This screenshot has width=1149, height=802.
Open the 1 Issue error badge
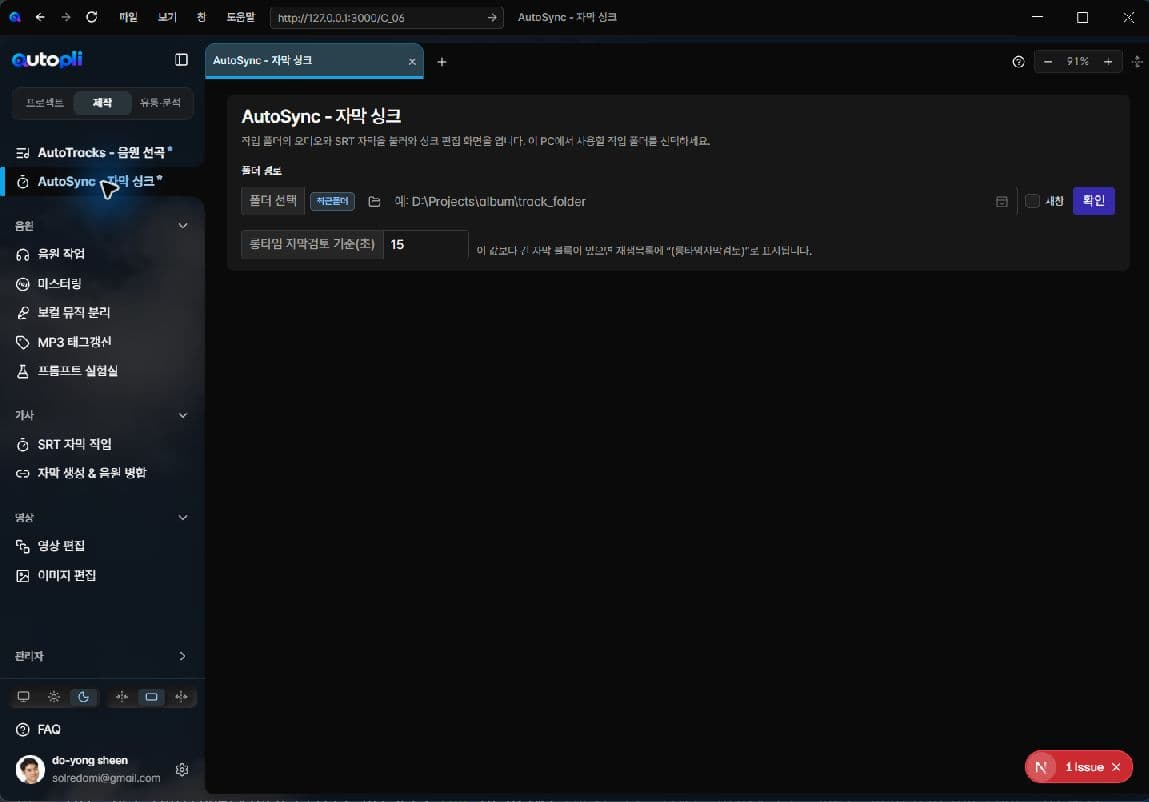tap(1085, 767)
